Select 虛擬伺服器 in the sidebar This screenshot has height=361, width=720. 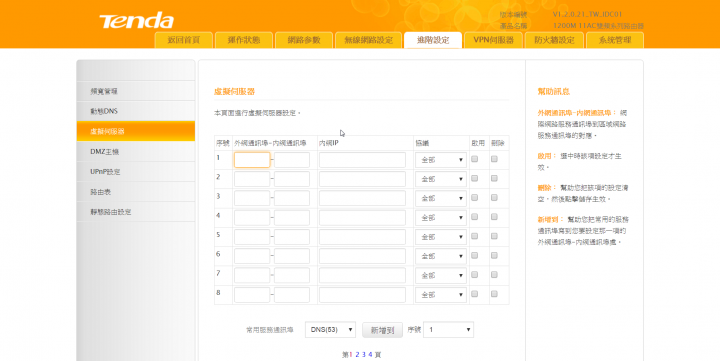[136, 131]
